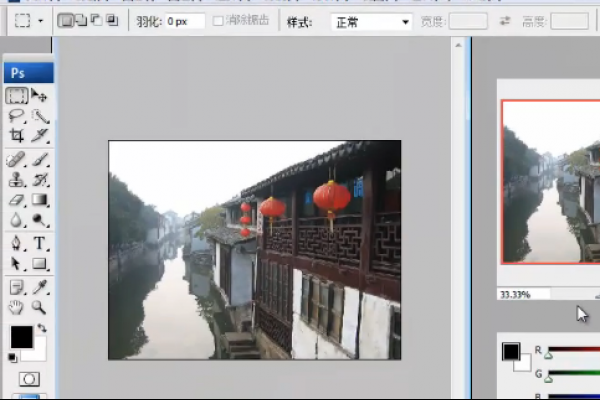Screen dimensions: 600x400
Task: Click the Color panel background swatch
Action: [x=525, y=364]
